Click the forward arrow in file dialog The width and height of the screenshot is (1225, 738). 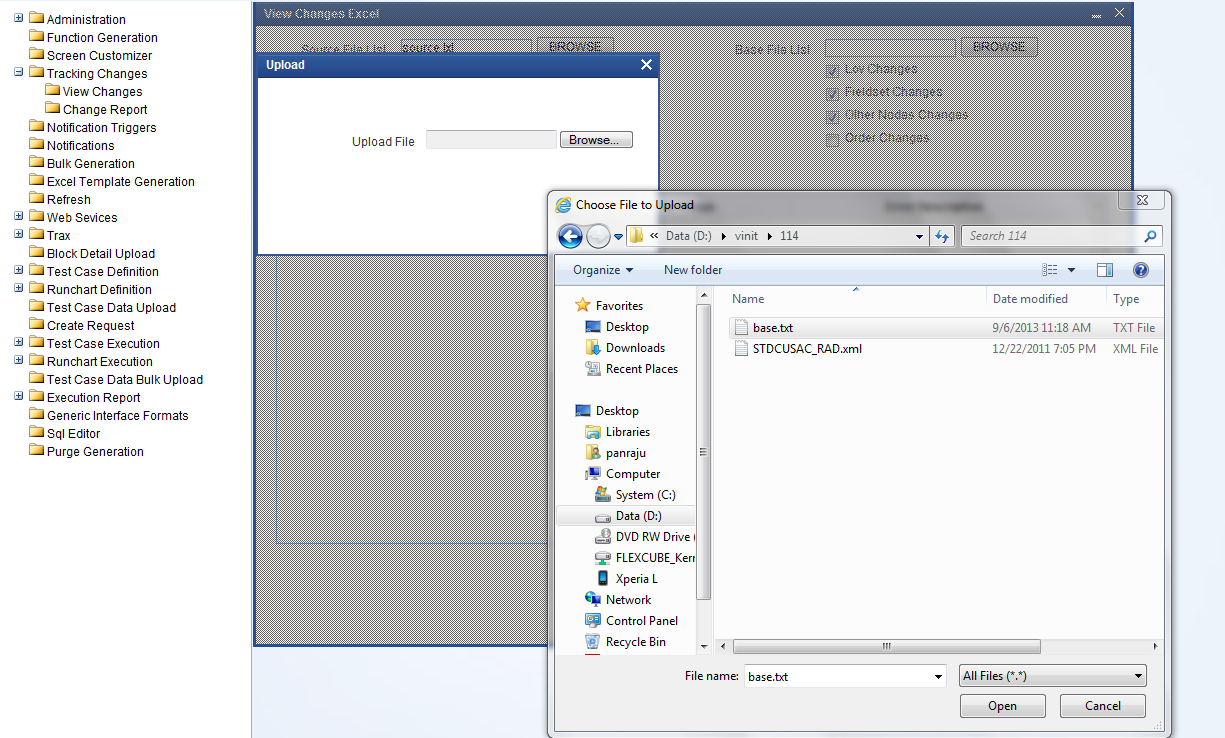pyautogui.click(x=598, y=236)
